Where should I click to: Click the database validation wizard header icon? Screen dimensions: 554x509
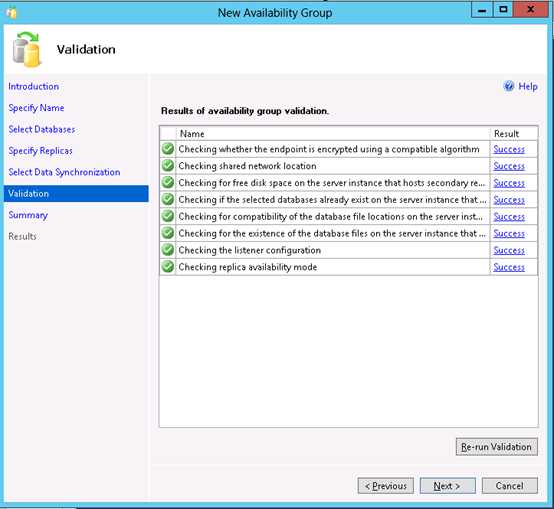[26, 49]
